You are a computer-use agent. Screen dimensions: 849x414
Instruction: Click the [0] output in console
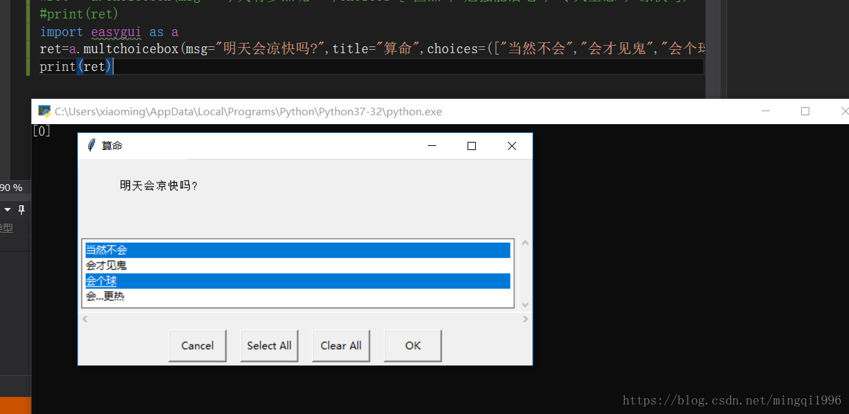(x=42, y=130)
